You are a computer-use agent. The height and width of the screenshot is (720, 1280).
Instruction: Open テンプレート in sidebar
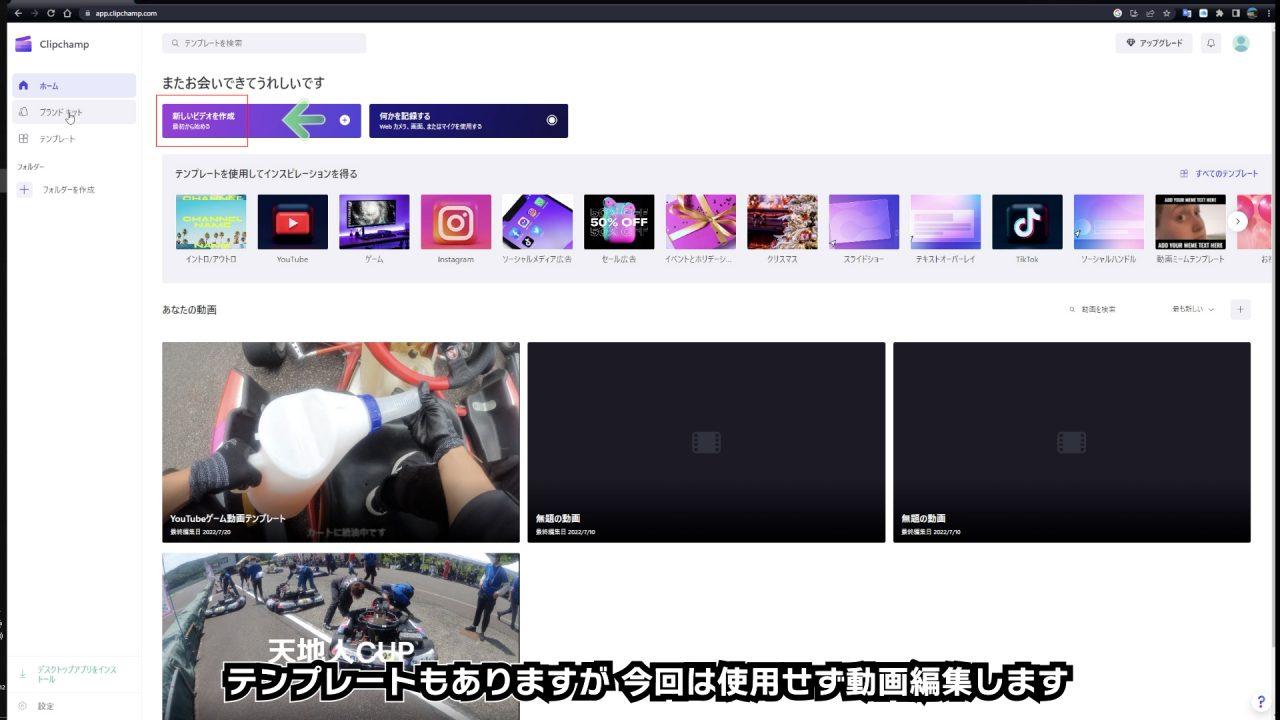[75, 139]
